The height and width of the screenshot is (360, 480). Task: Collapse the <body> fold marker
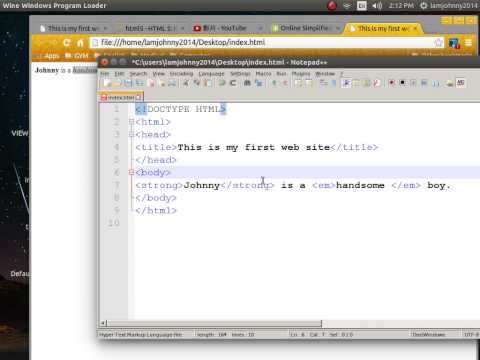tap(131, 172)
